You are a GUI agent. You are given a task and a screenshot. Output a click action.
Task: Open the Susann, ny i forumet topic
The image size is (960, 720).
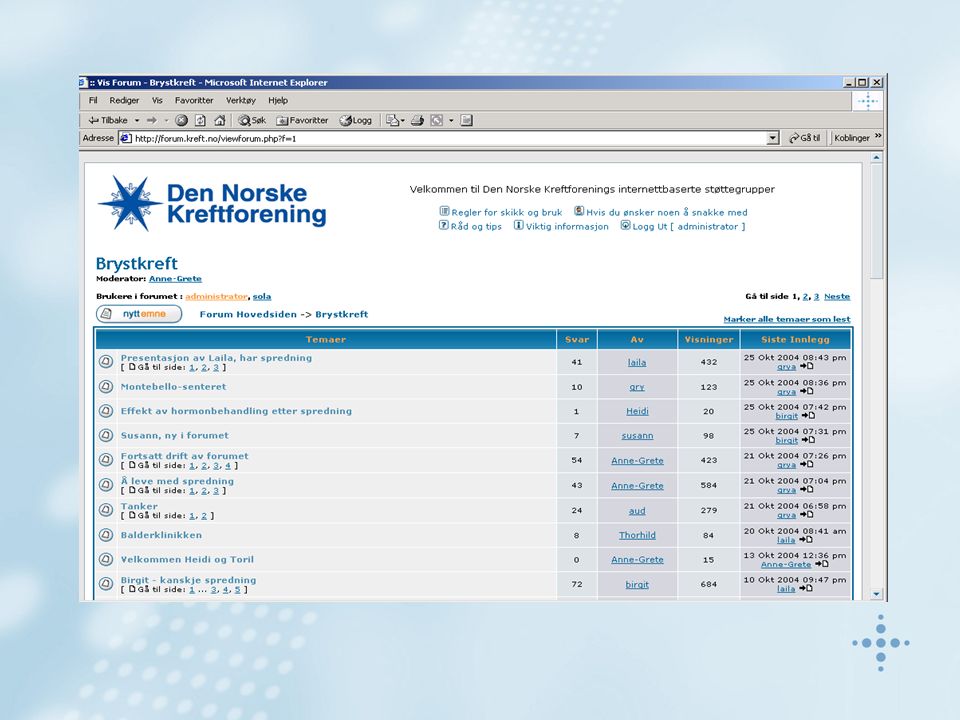[x=174, y=435]
